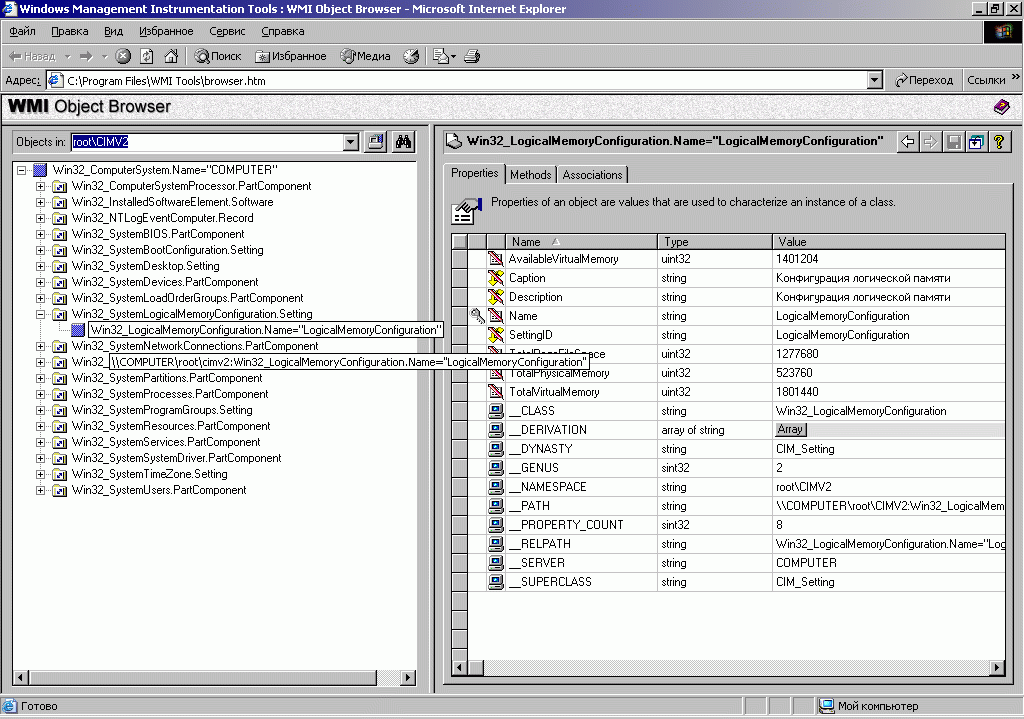Click the Type column header

715,242
